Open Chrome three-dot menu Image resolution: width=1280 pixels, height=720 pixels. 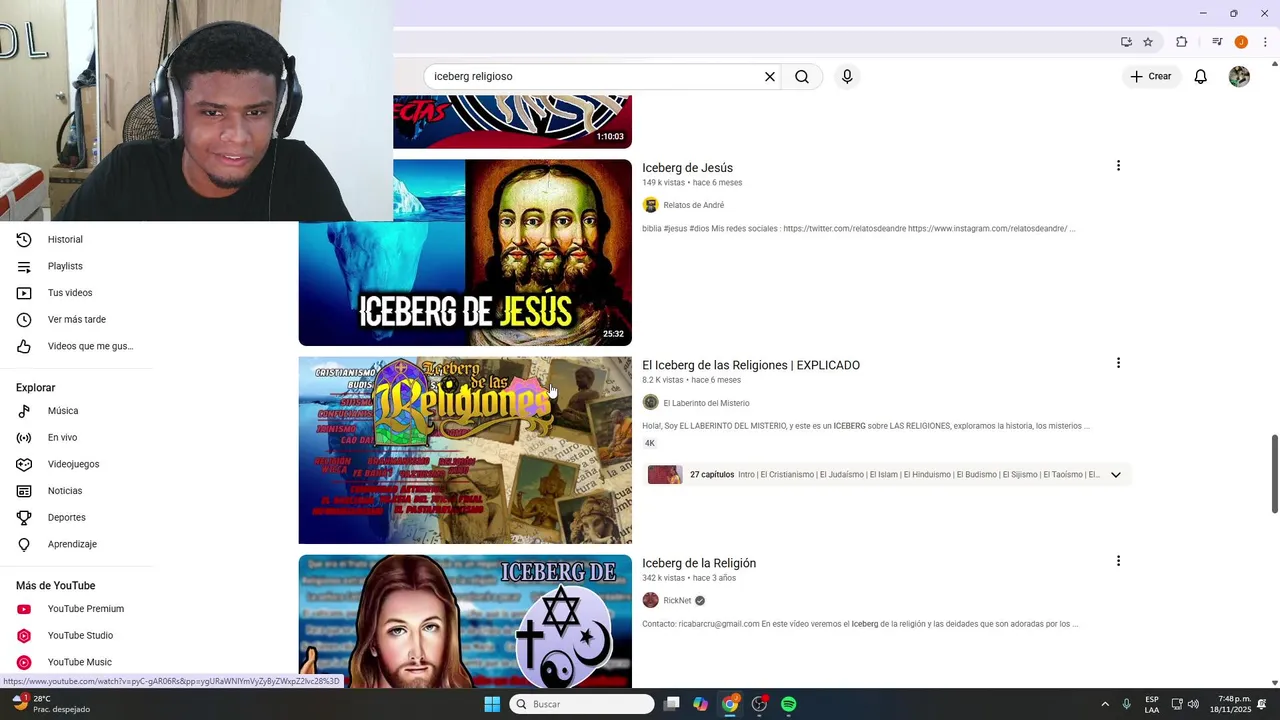(x=1265, y=42)
